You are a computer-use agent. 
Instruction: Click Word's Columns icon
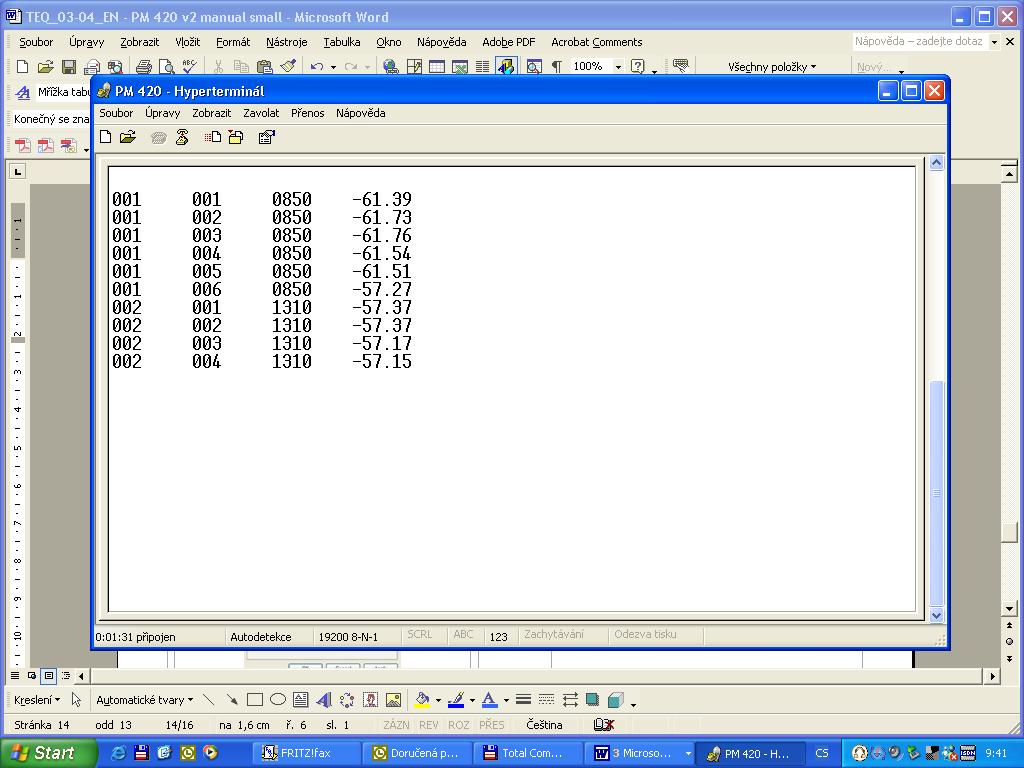(x=483, y=67)
